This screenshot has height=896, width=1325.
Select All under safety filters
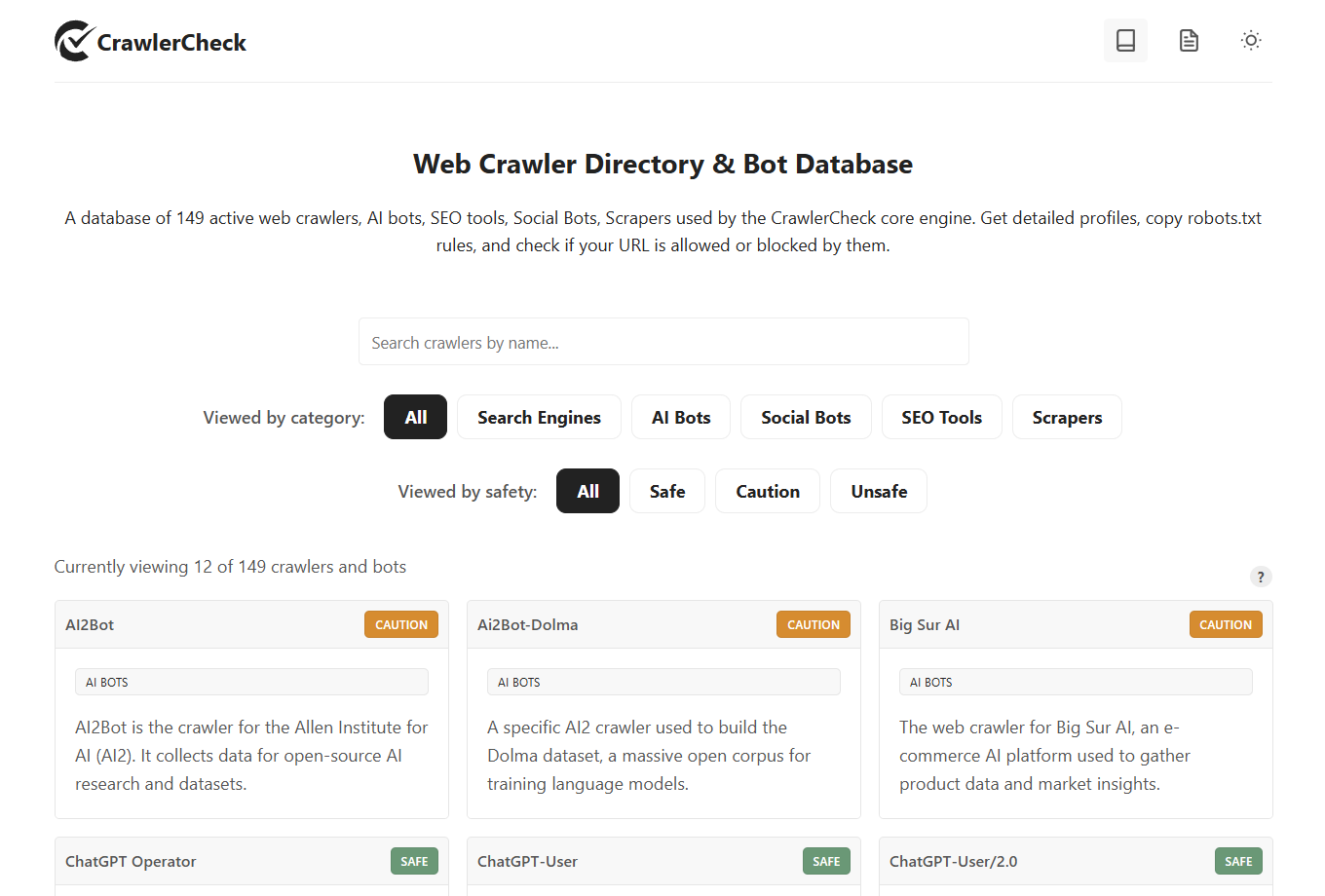[x=587, y=491]
